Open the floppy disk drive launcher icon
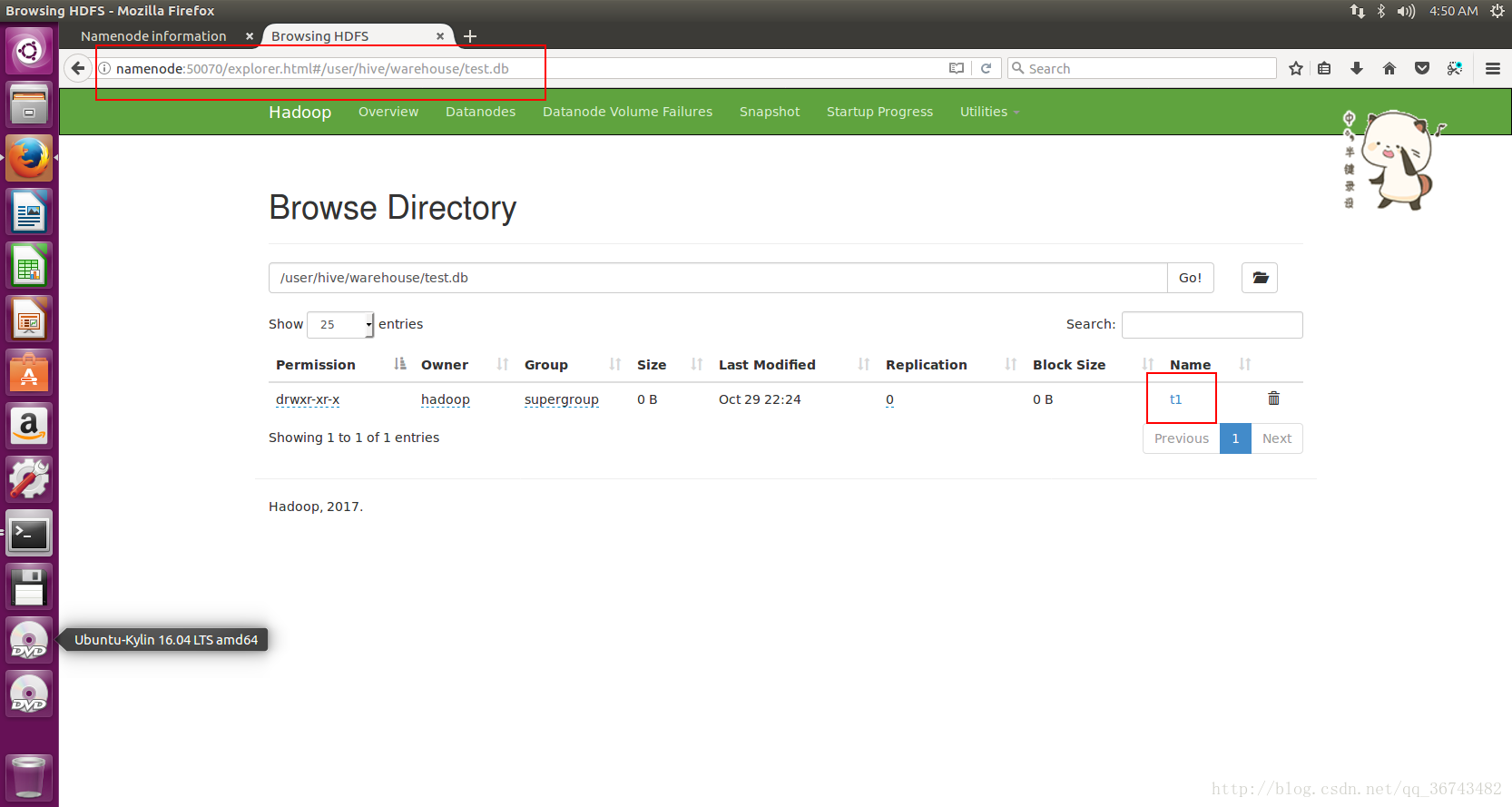Screen dimensions: 1512x807 pos(29,587)
